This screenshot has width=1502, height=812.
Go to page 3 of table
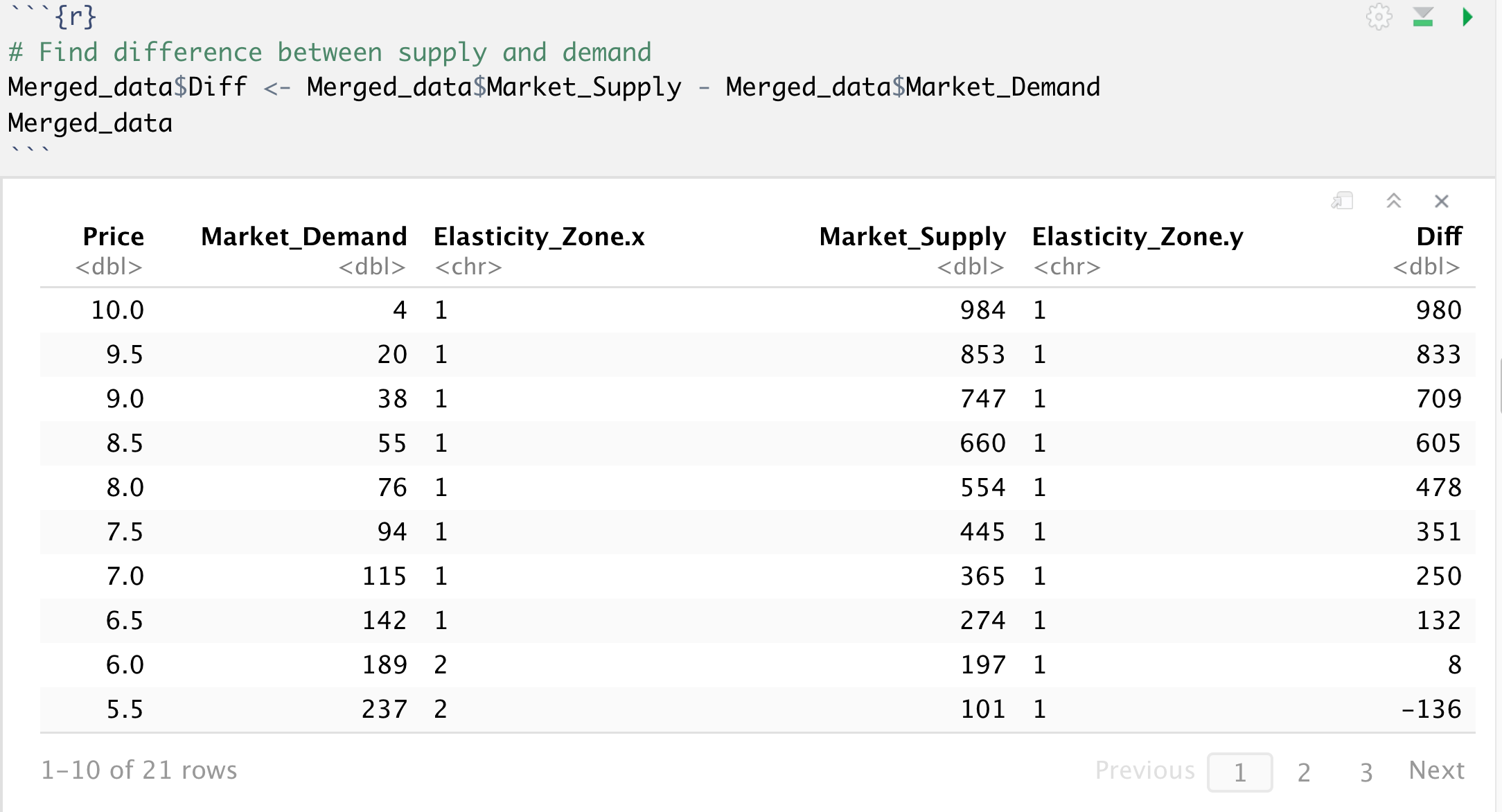[1366, 772]
